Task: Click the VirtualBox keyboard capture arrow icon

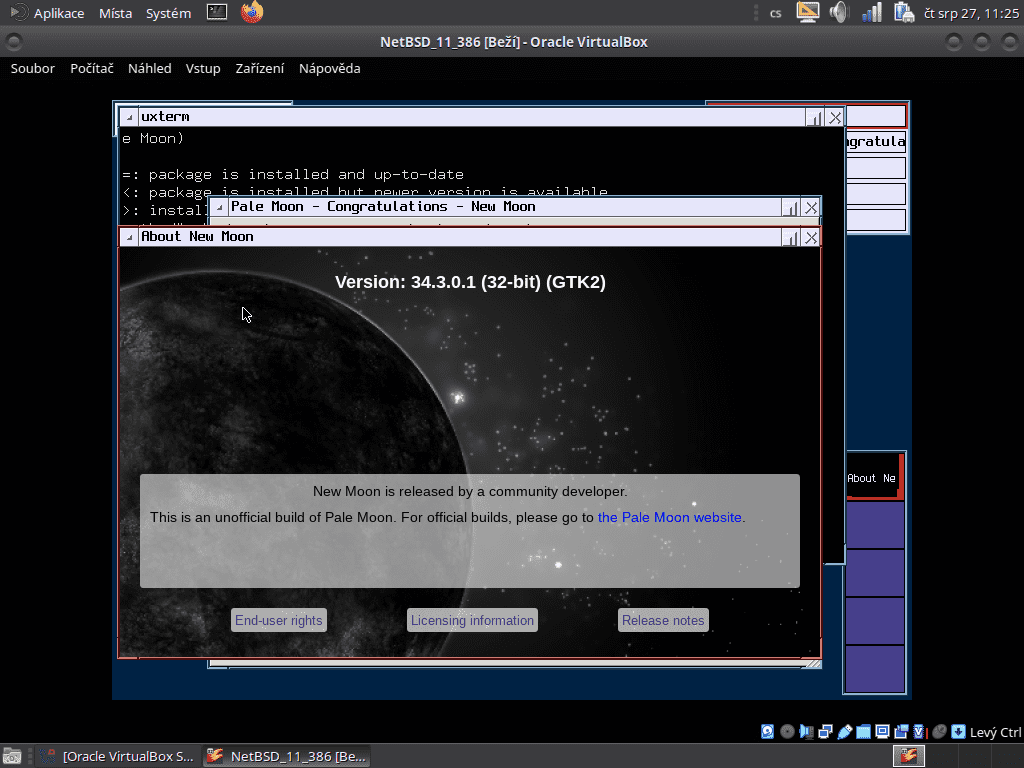Action: pos(958,731)
